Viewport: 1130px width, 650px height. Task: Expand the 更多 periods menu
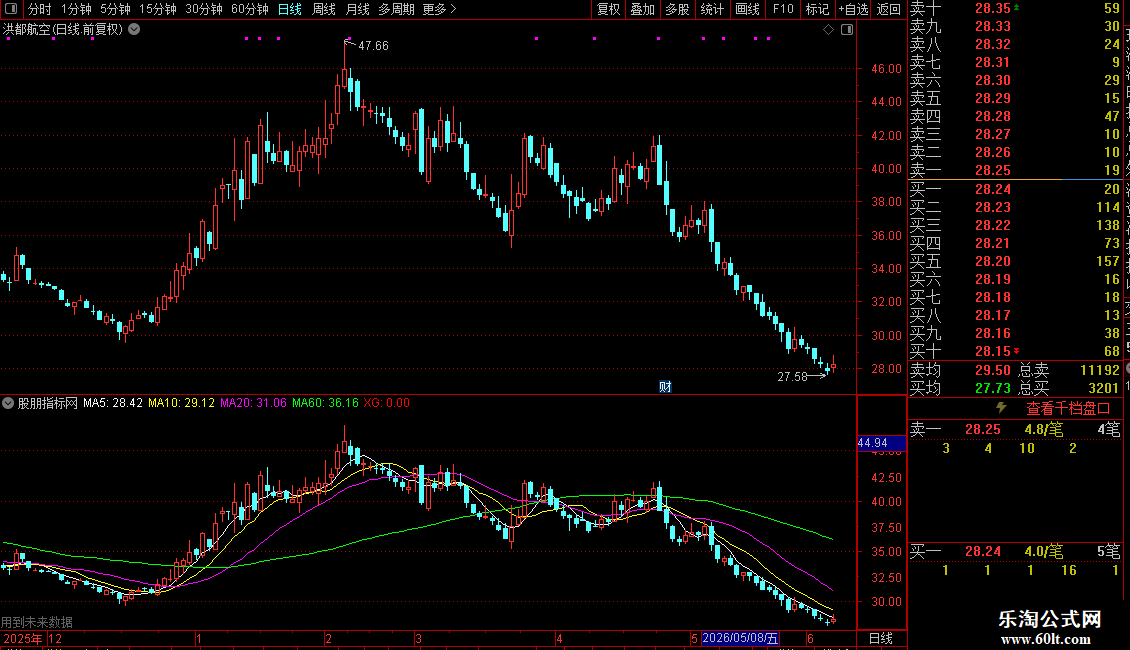pos(439,9)
